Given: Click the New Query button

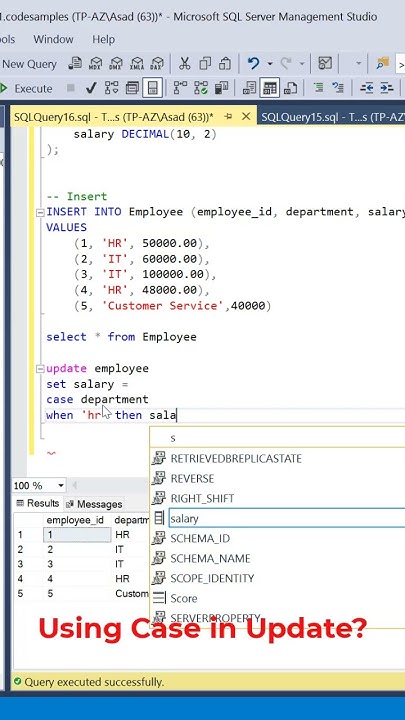Looking at the screenshot, I should tap(28, 64).
